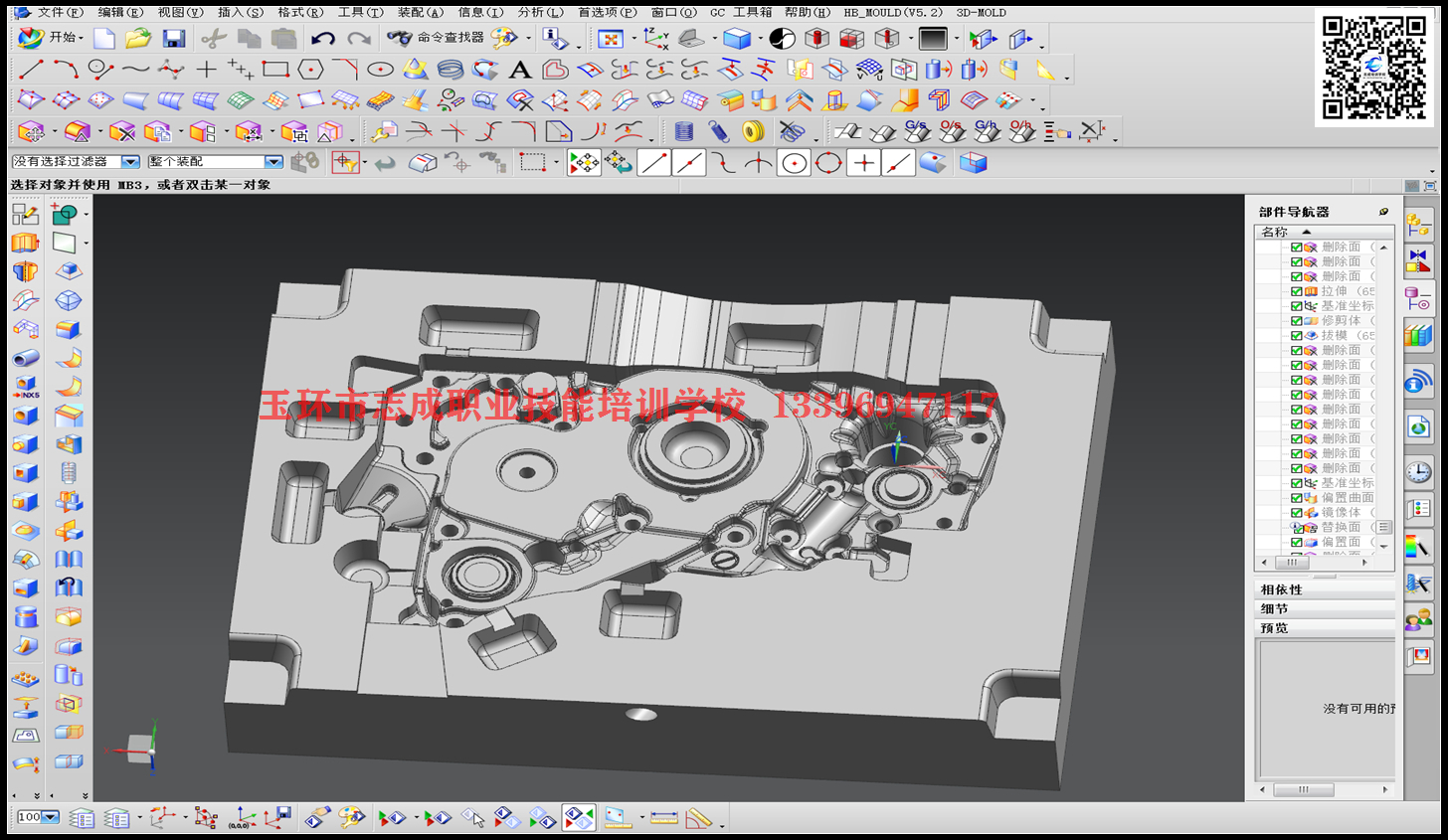Image resolution: width=1448 pixels, height=840 pixels.
Task: Open the 开始 start menu button
Action: [x=52, y=38]
